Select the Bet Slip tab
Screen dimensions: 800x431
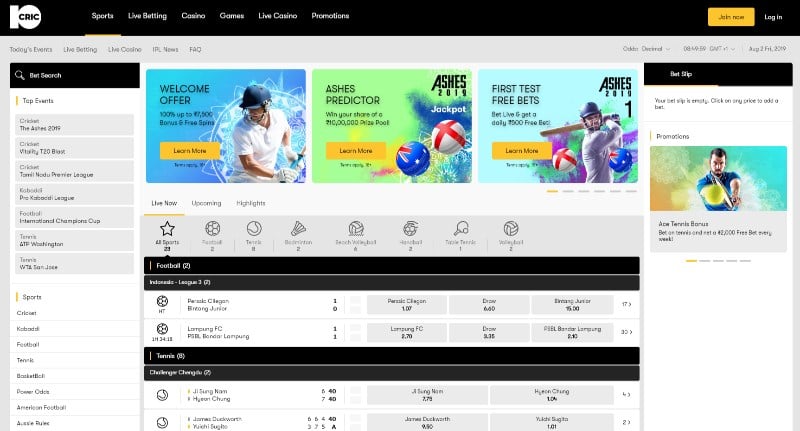click(x=681, y=74)
